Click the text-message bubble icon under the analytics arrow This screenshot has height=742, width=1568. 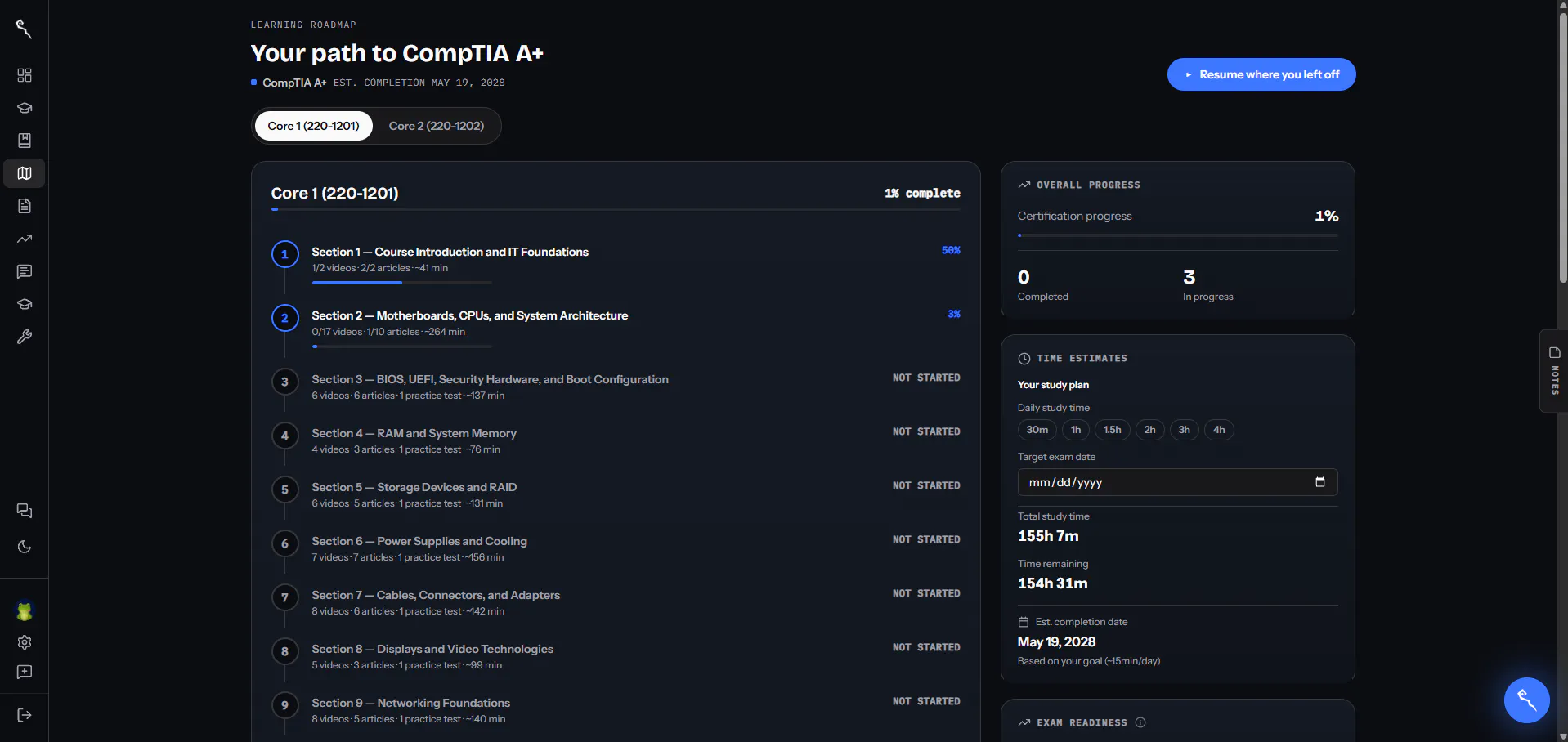point(25,271)
